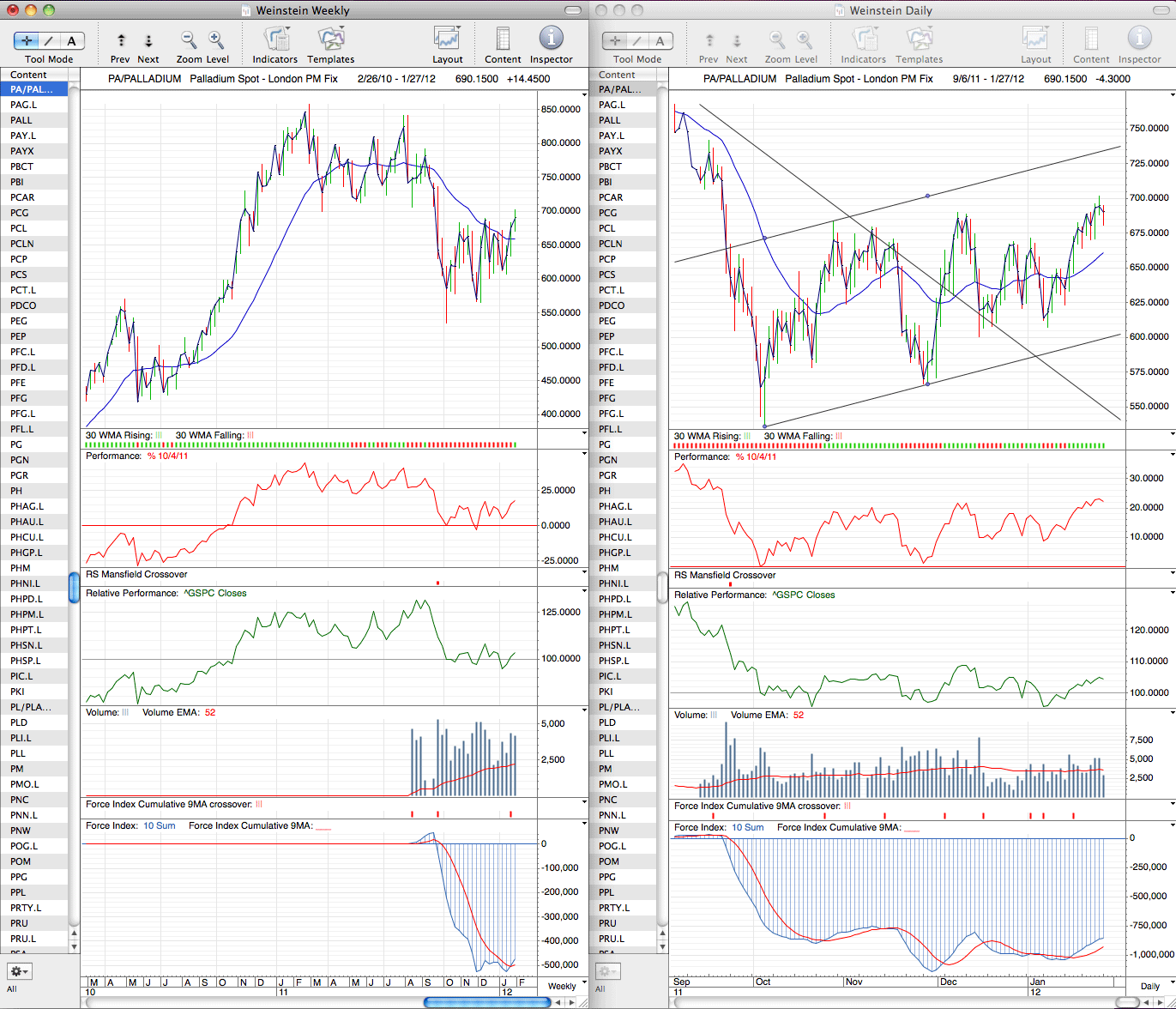Zoom in magnifier in Weinstein Daily toolbar
This screenshot has height=1009, width=1176.
[805, 39]
